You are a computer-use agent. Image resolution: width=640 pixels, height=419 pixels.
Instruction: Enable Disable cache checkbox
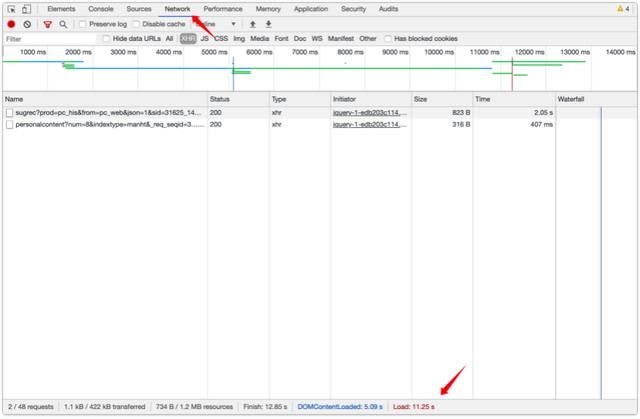[x=136, y=24]
